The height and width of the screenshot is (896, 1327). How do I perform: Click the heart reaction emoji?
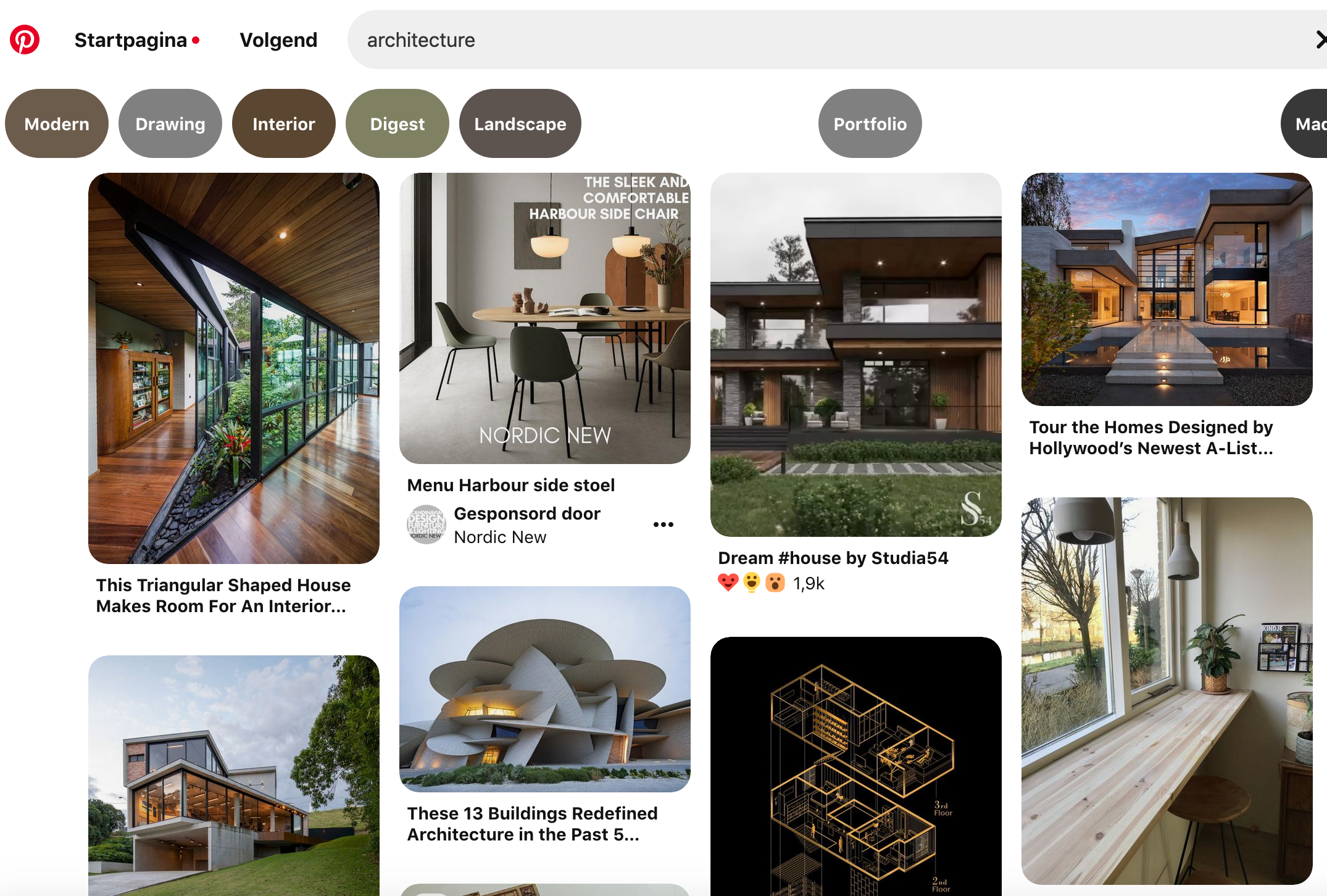tap(728, 583)
